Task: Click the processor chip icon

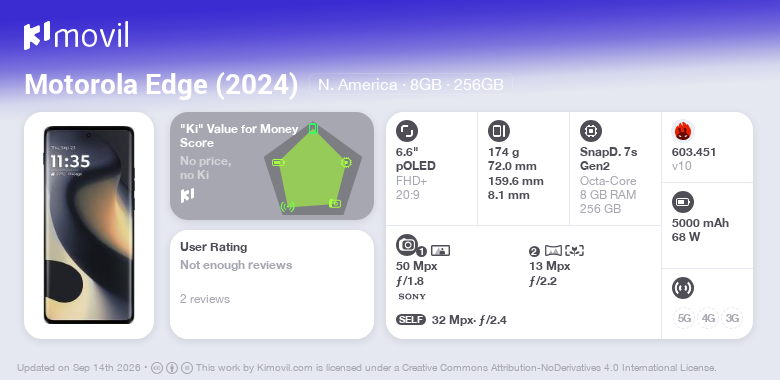Action: [x=590, y=131]
